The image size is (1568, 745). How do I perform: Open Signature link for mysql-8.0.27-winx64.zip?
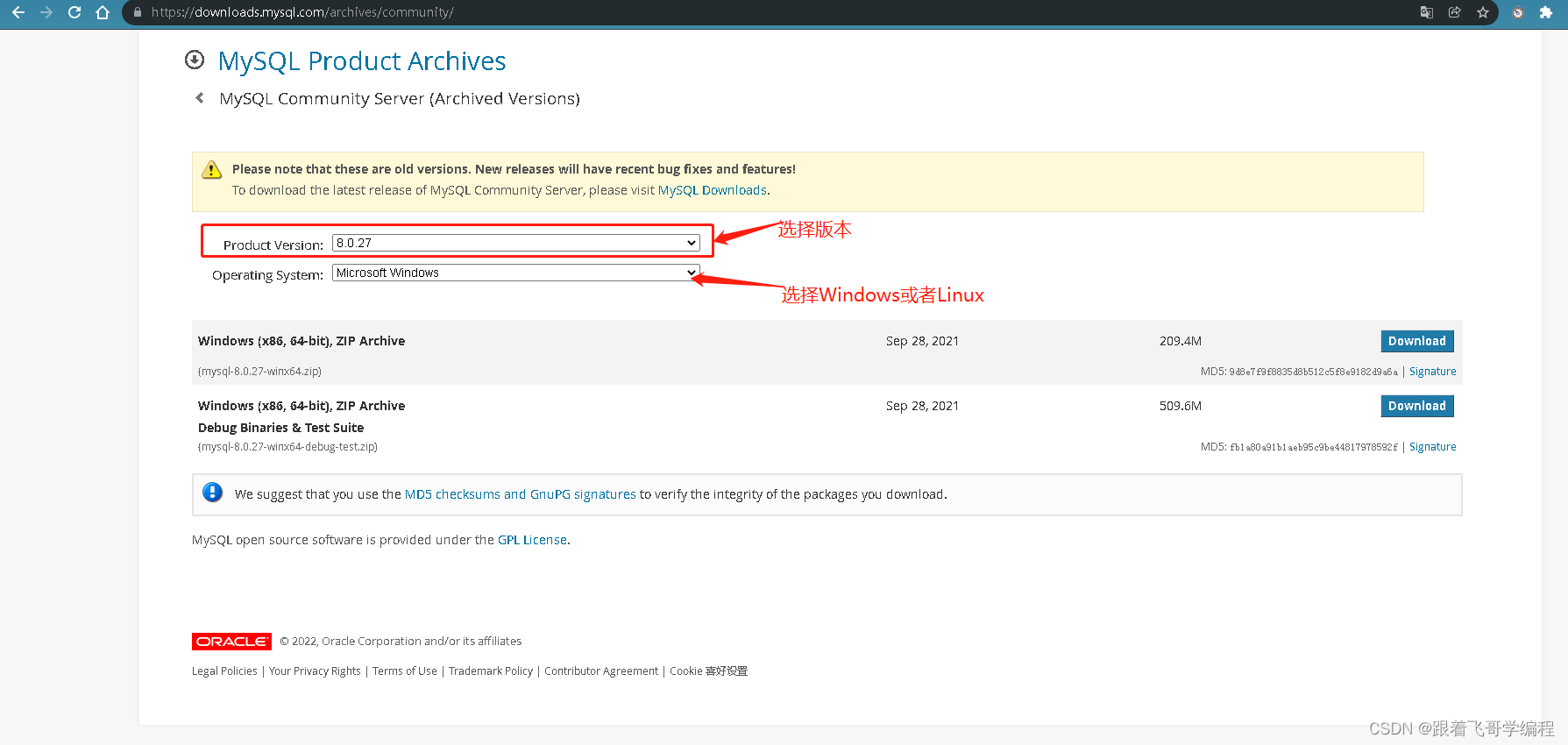(x=1433, y=372)
